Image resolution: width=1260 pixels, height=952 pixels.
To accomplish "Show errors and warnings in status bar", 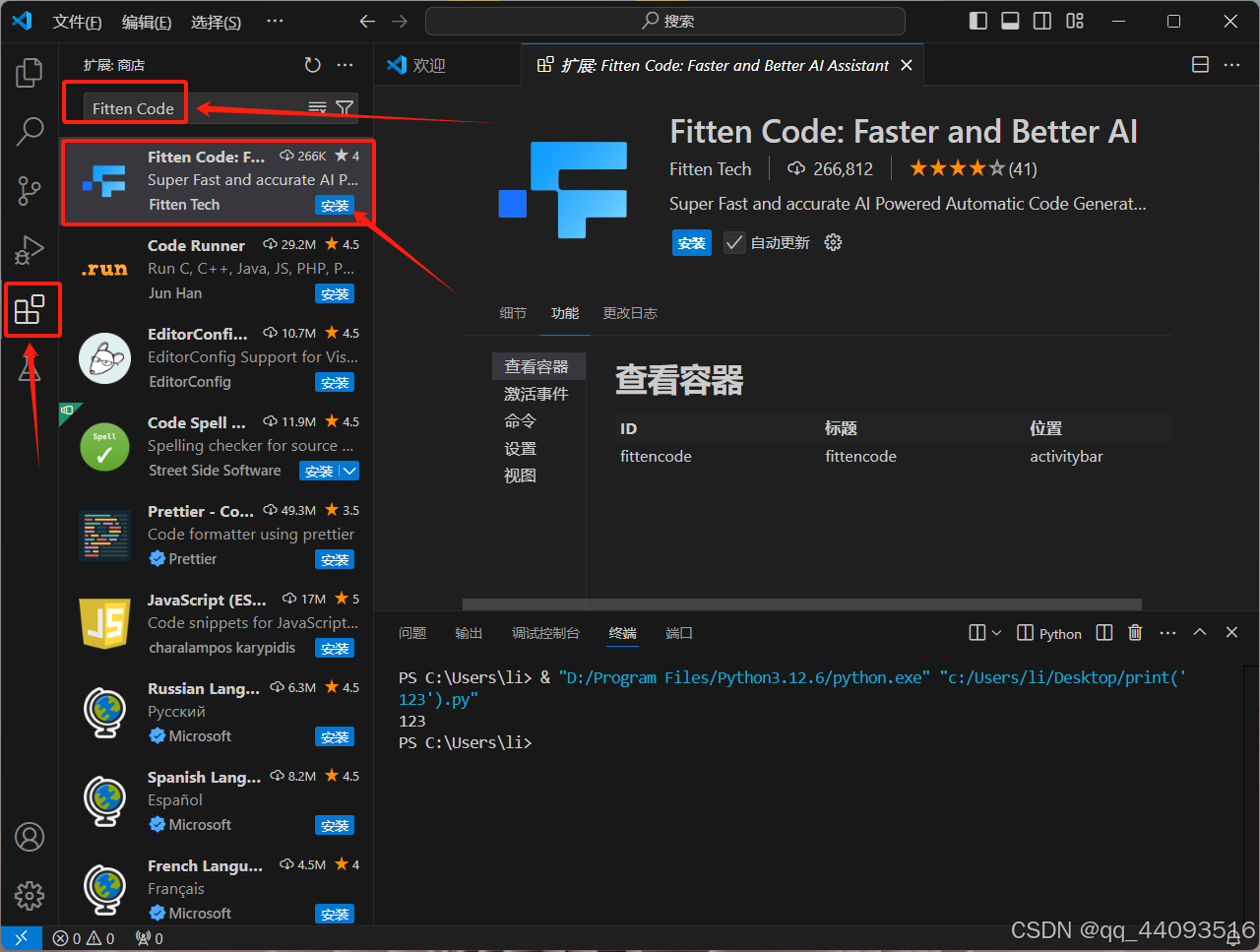I will coord(84,938).
